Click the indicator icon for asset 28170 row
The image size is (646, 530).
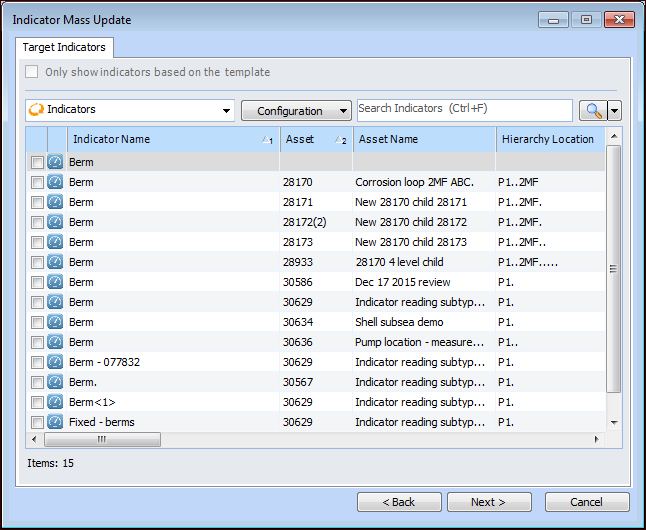tap(55, 182)
